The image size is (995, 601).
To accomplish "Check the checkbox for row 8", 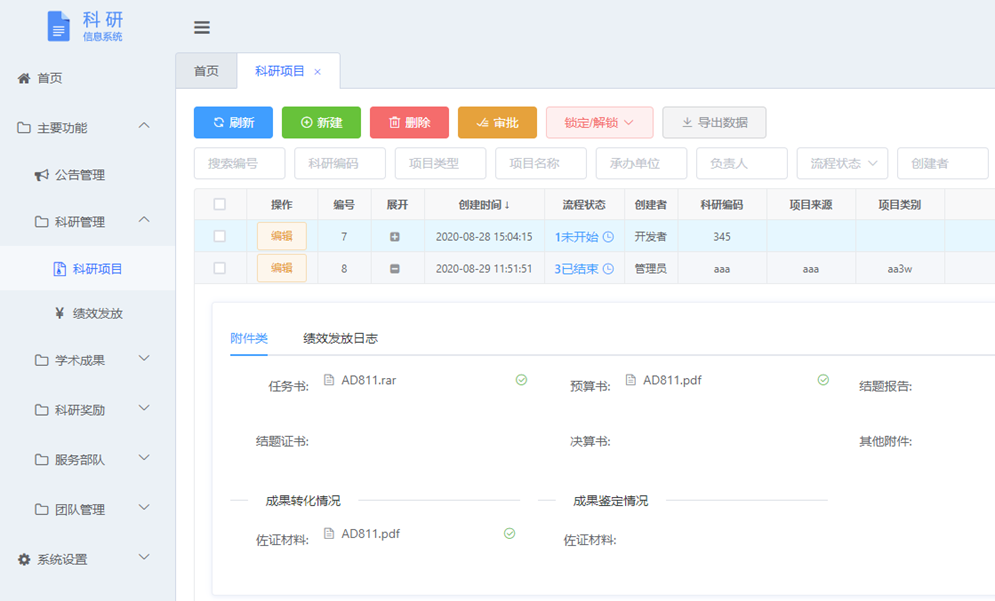I will point(220,268).
